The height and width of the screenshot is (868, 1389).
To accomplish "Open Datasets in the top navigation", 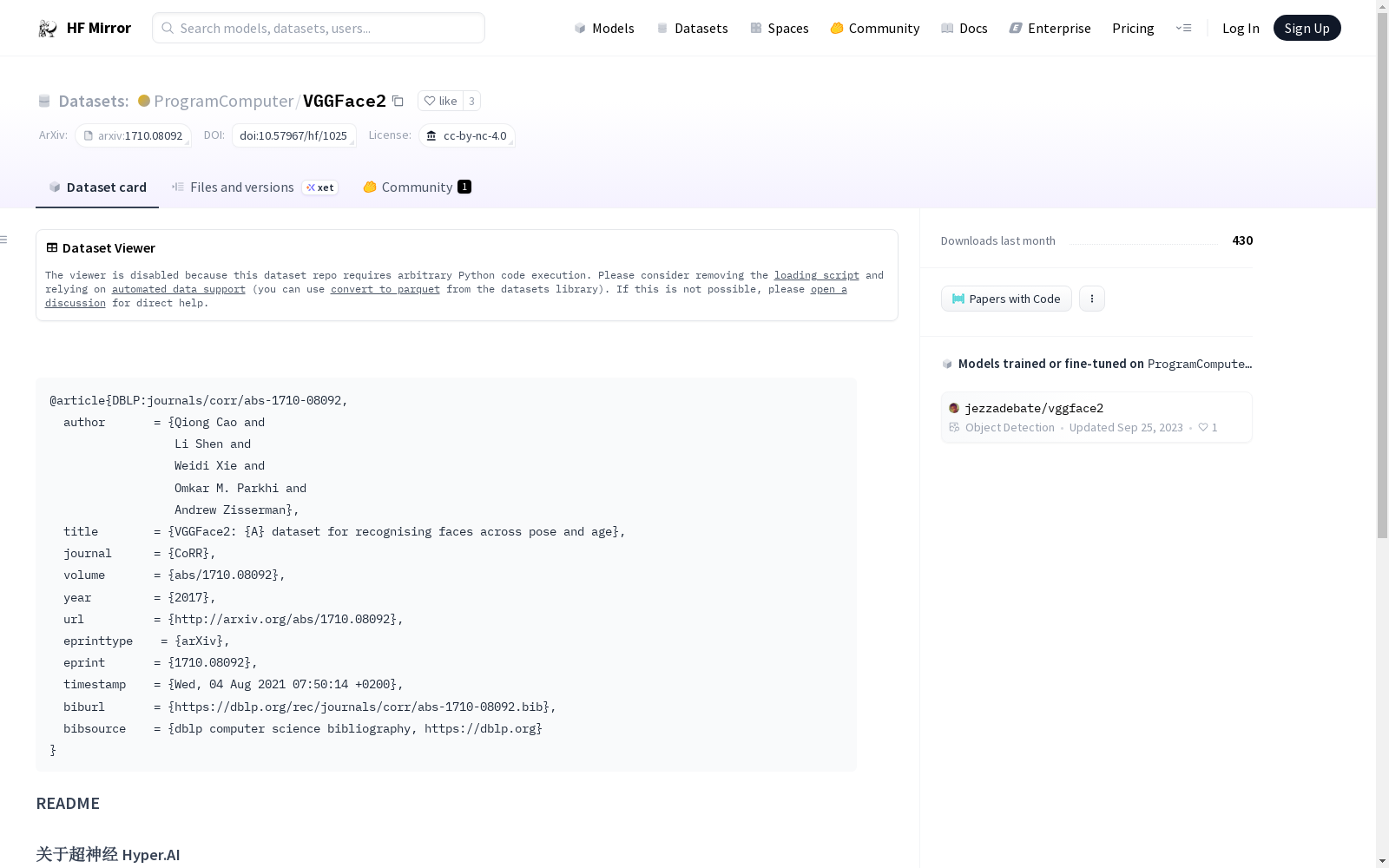I will pyautogui.click(x=692, y=28).
